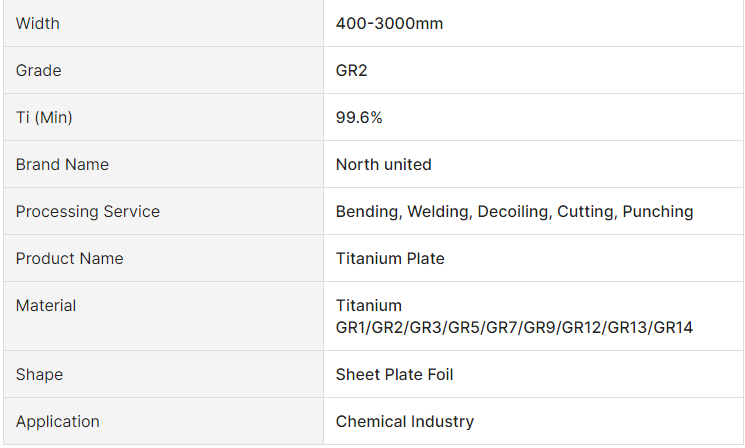Screen dimensions: 745x448
Task: Click the Brand Name label
Action: point(62,164)
